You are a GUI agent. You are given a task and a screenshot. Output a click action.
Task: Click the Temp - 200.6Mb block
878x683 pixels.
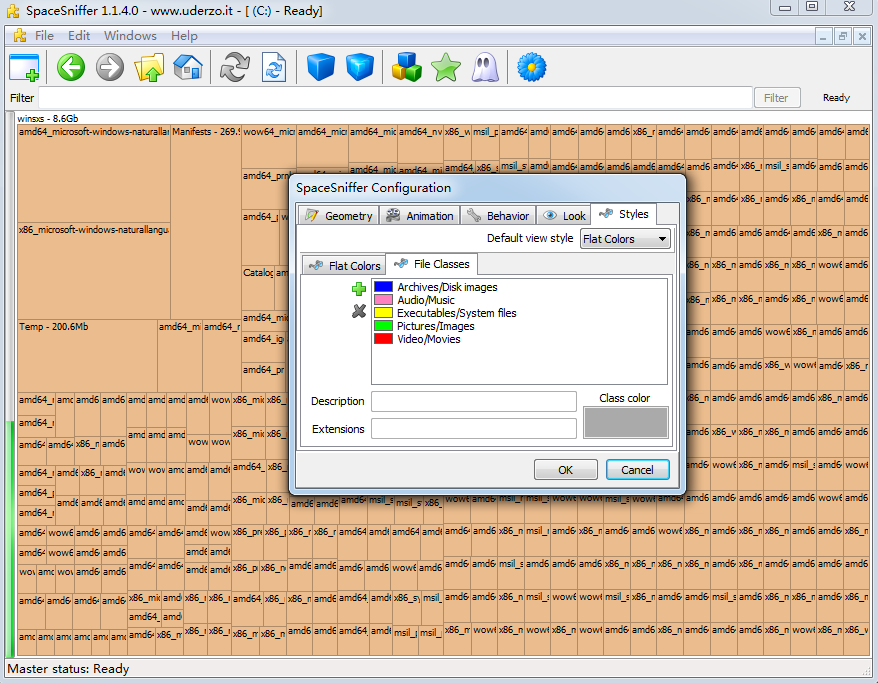pyautogui.click(x=87, y=355)
